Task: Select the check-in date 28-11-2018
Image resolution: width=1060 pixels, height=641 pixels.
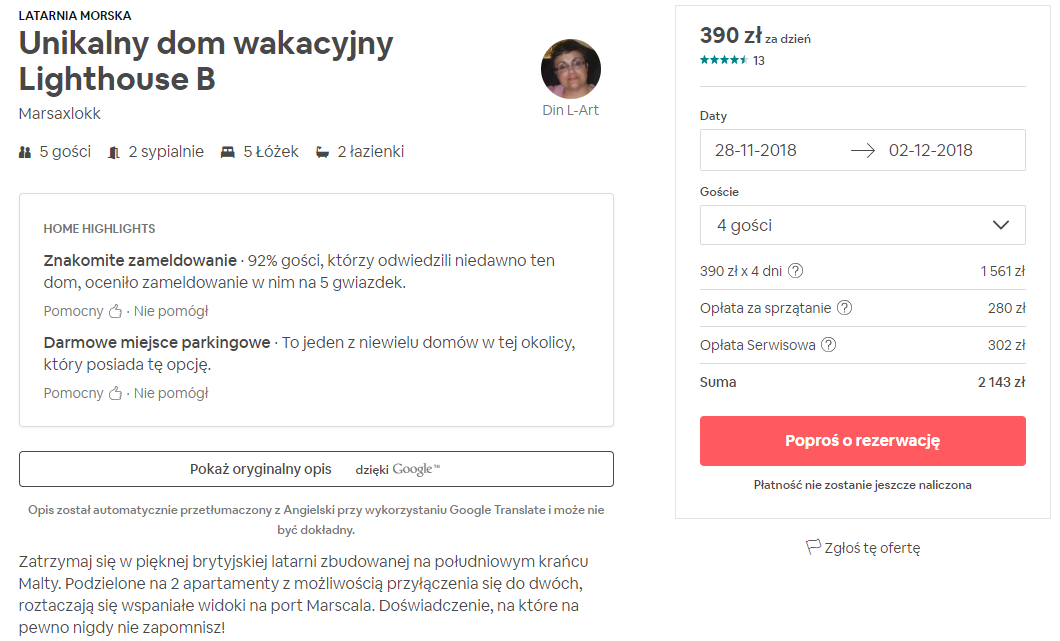Action: (756, 150)
